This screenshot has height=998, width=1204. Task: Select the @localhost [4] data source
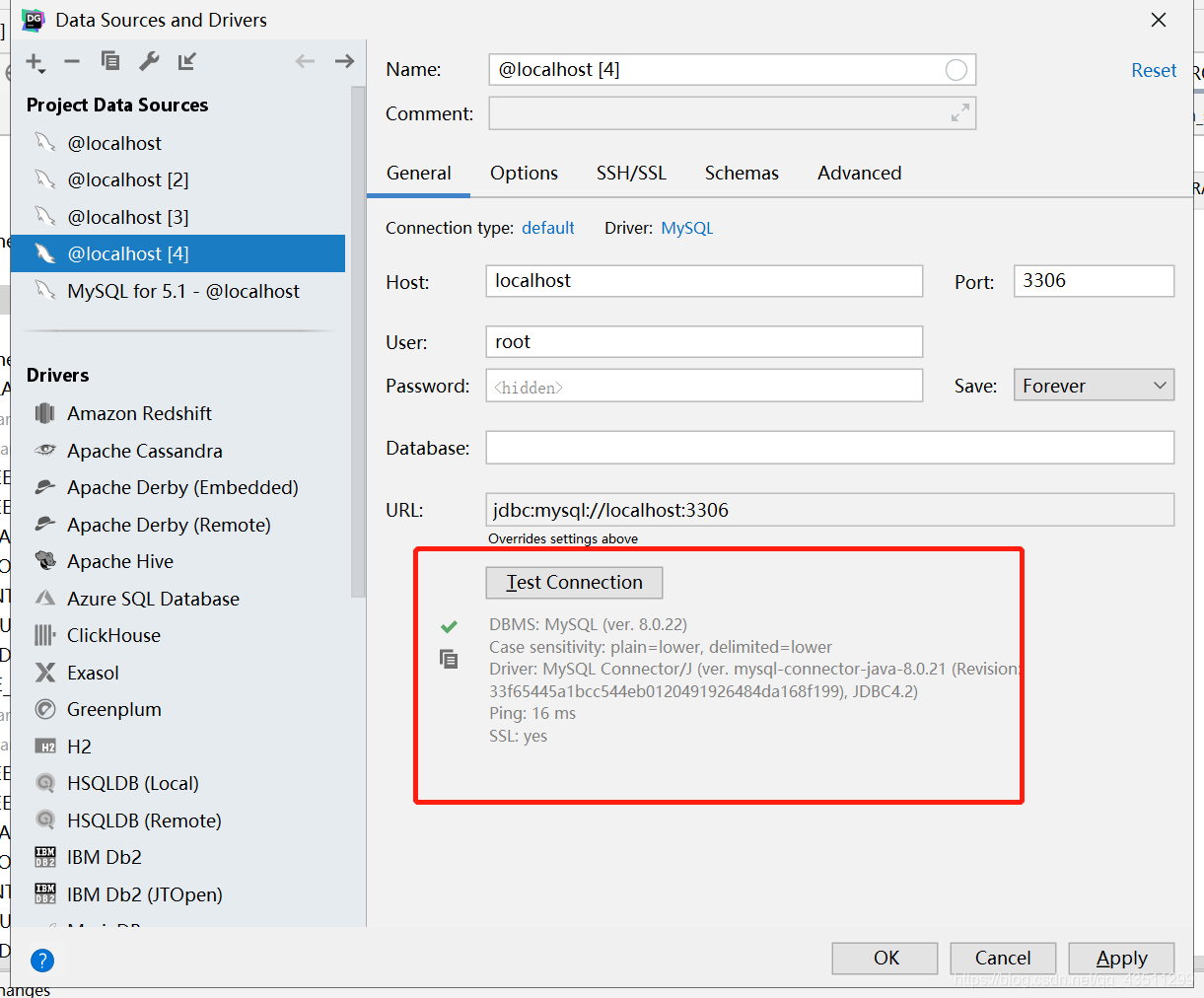click(177, 253)
